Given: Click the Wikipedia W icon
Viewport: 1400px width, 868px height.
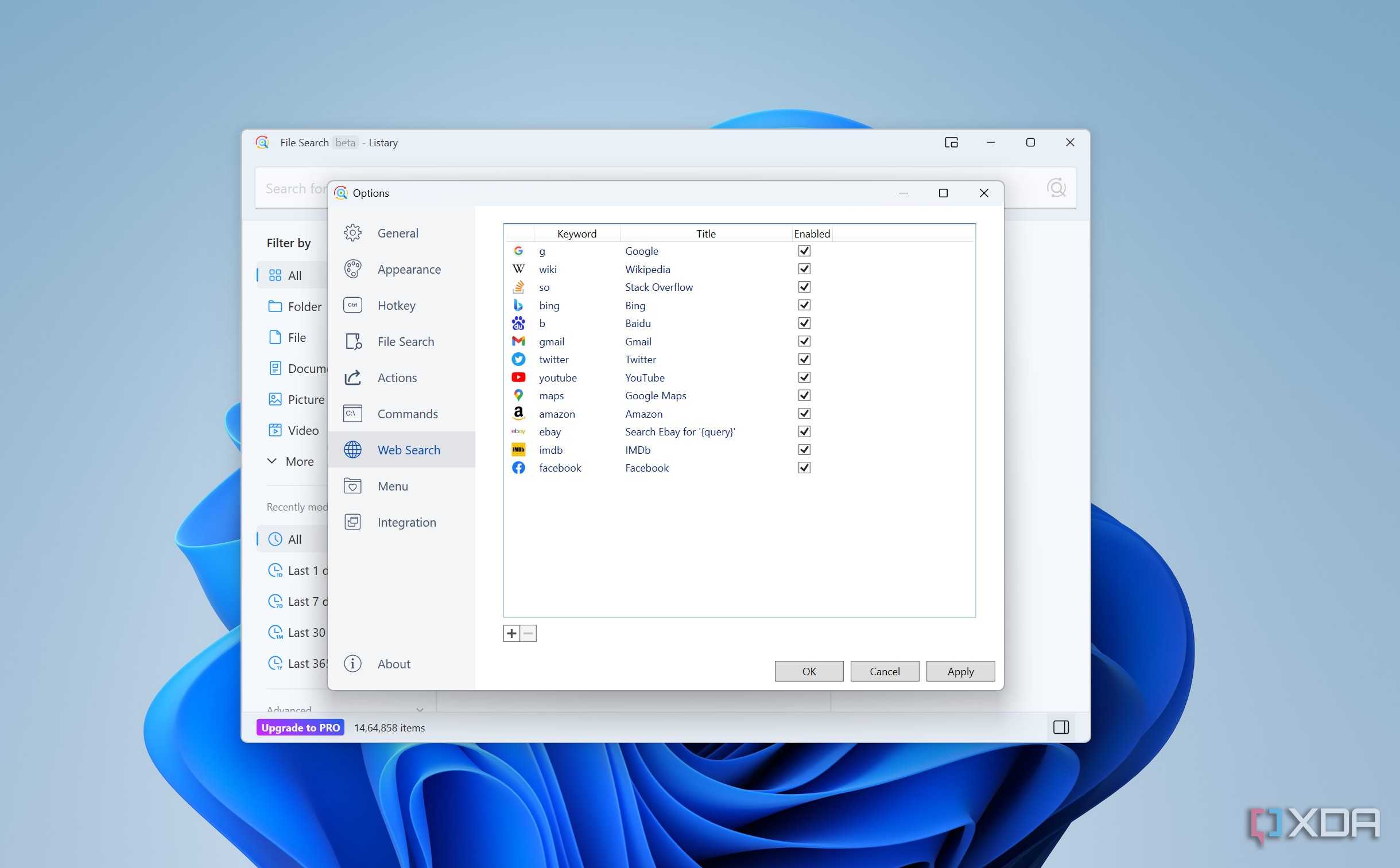Looking at the screenshot, I should pyautogui.click(x=518, y=268).
